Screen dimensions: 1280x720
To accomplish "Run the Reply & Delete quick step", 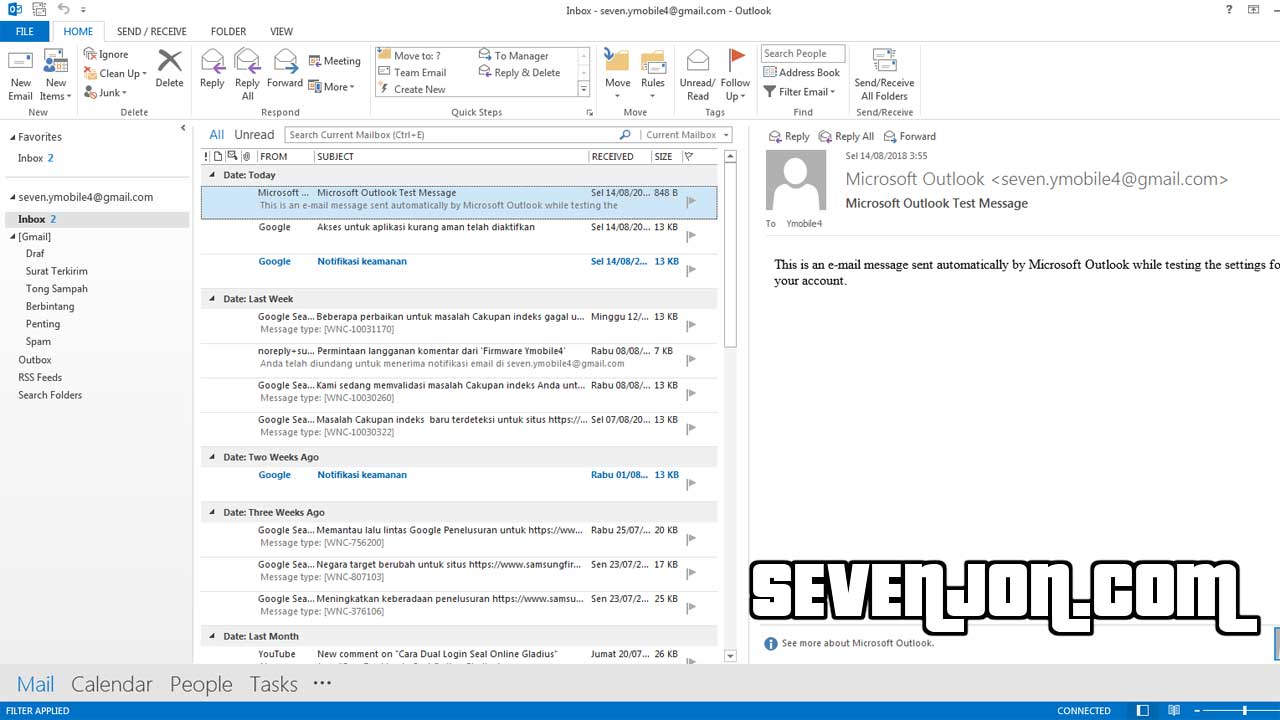I will tap(519, 72).
